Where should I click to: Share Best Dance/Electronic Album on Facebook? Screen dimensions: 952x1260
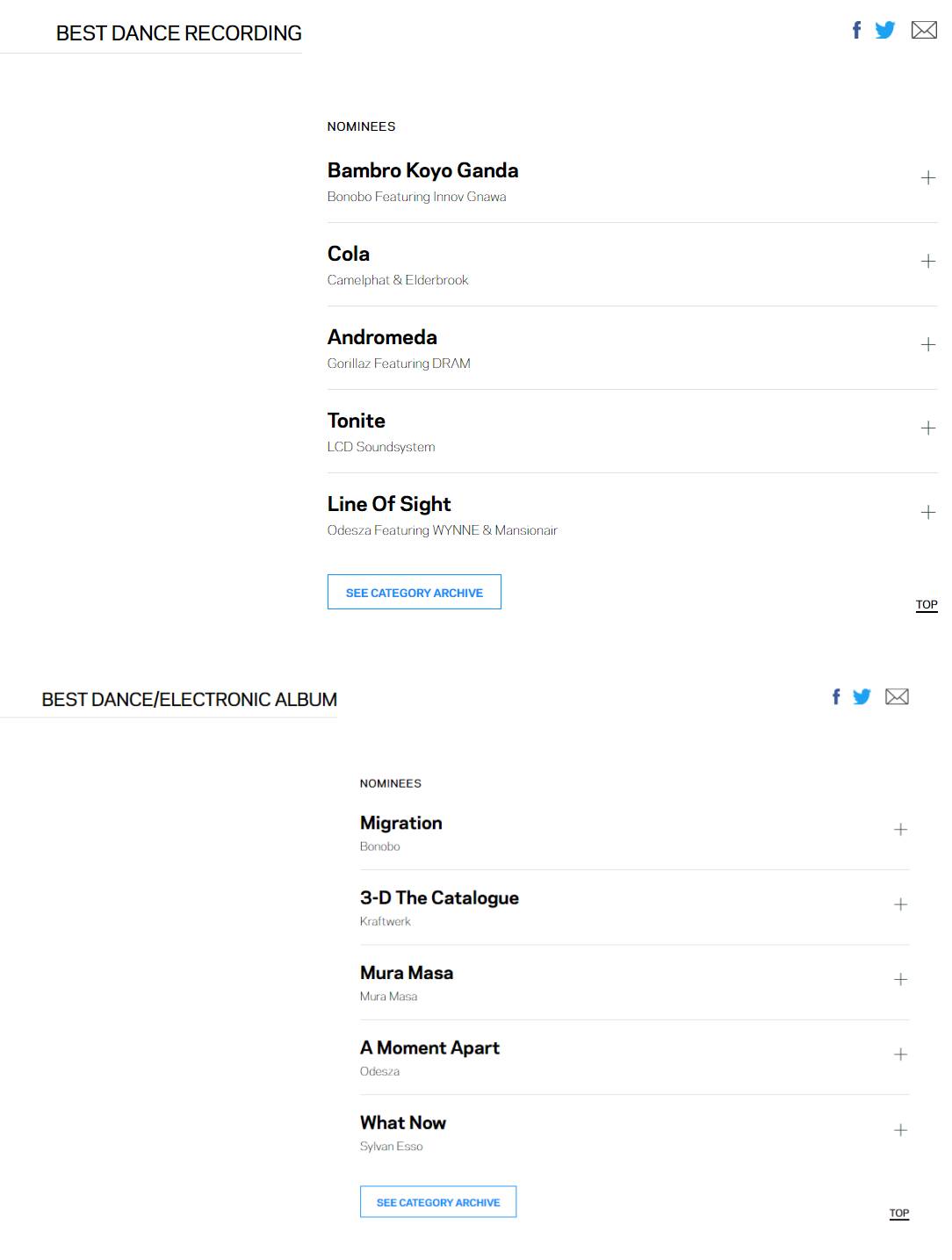(836, 696)
